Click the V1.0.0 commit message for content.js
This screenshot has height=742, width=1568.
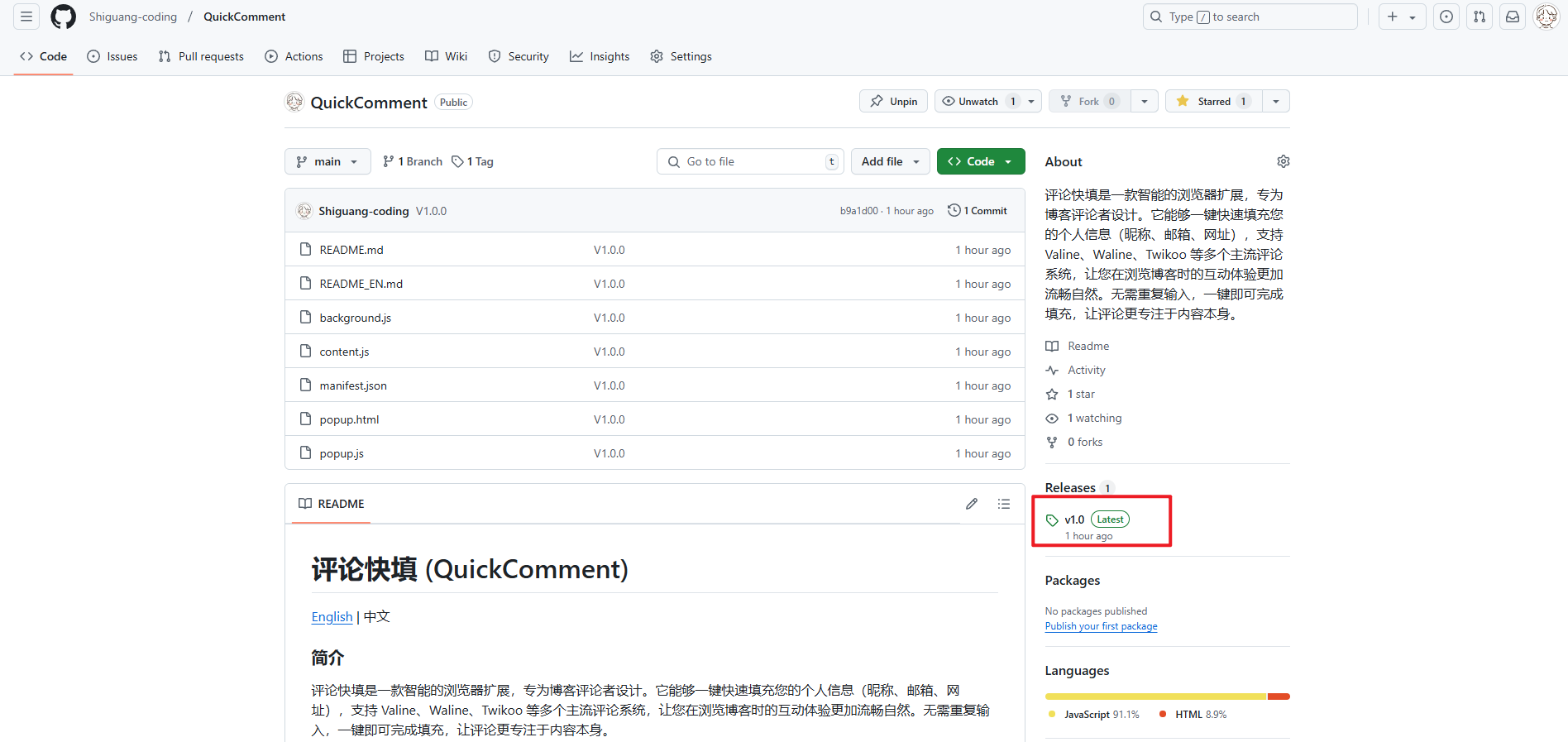coord(610,352)
